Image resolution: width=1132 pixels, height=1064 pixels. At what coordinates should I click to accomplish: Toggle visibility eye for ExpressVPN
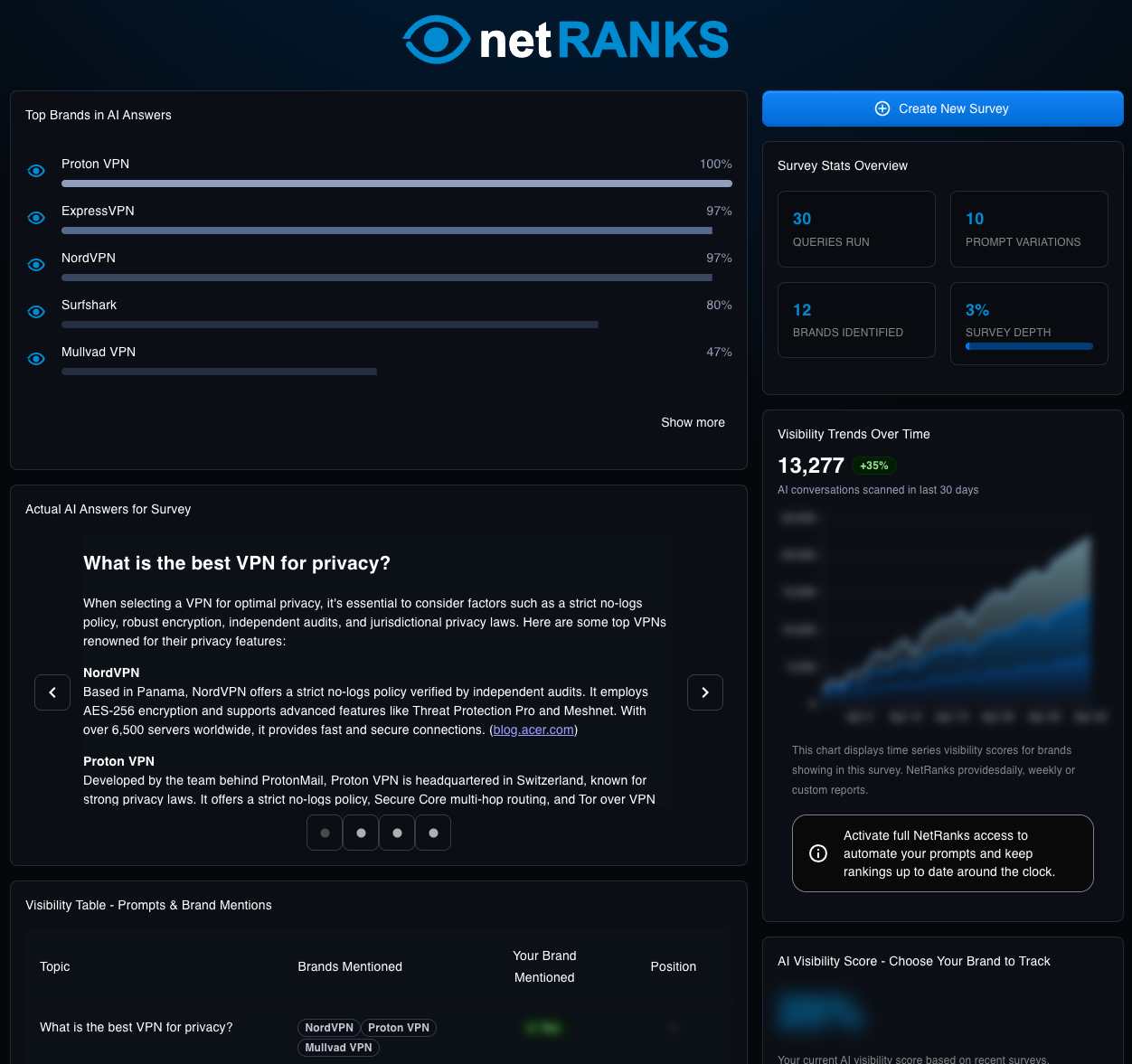(x=36, y=218)
